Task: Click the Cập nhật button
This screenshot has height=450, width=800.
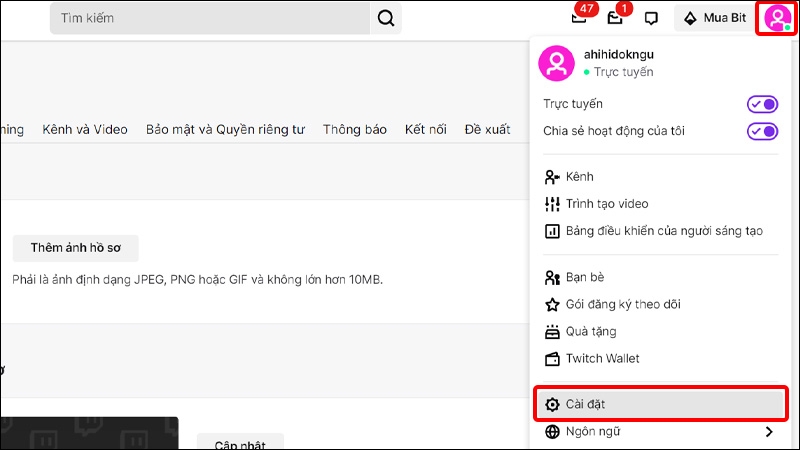Action: pyautogui.click(x=240, y=444)
